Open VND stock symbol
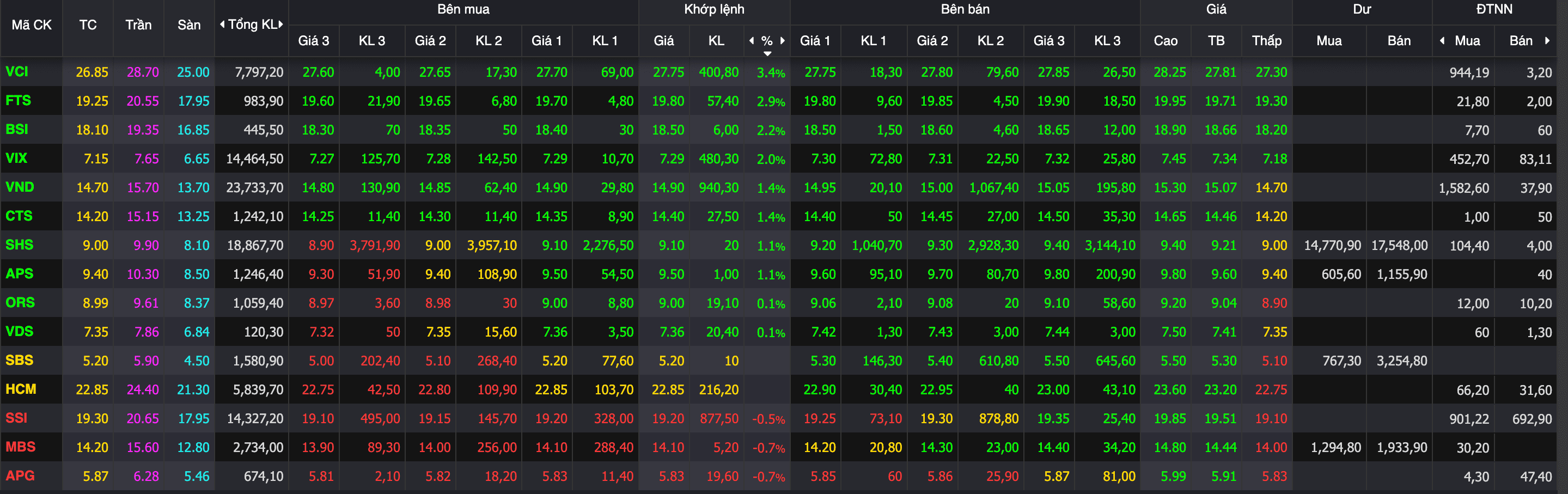Image resolution: width=1568 pixels, height=494 pixels. coord(20,187)
